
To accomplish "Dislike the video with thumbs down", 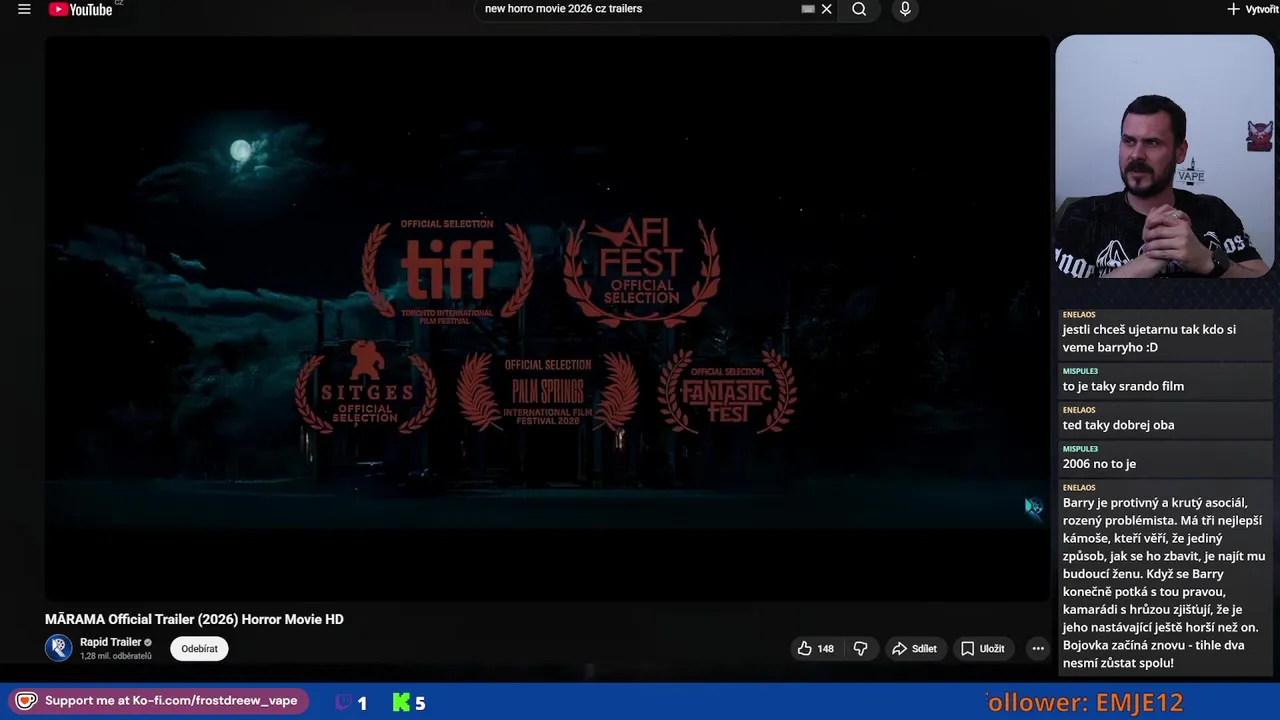I will 860,649.
